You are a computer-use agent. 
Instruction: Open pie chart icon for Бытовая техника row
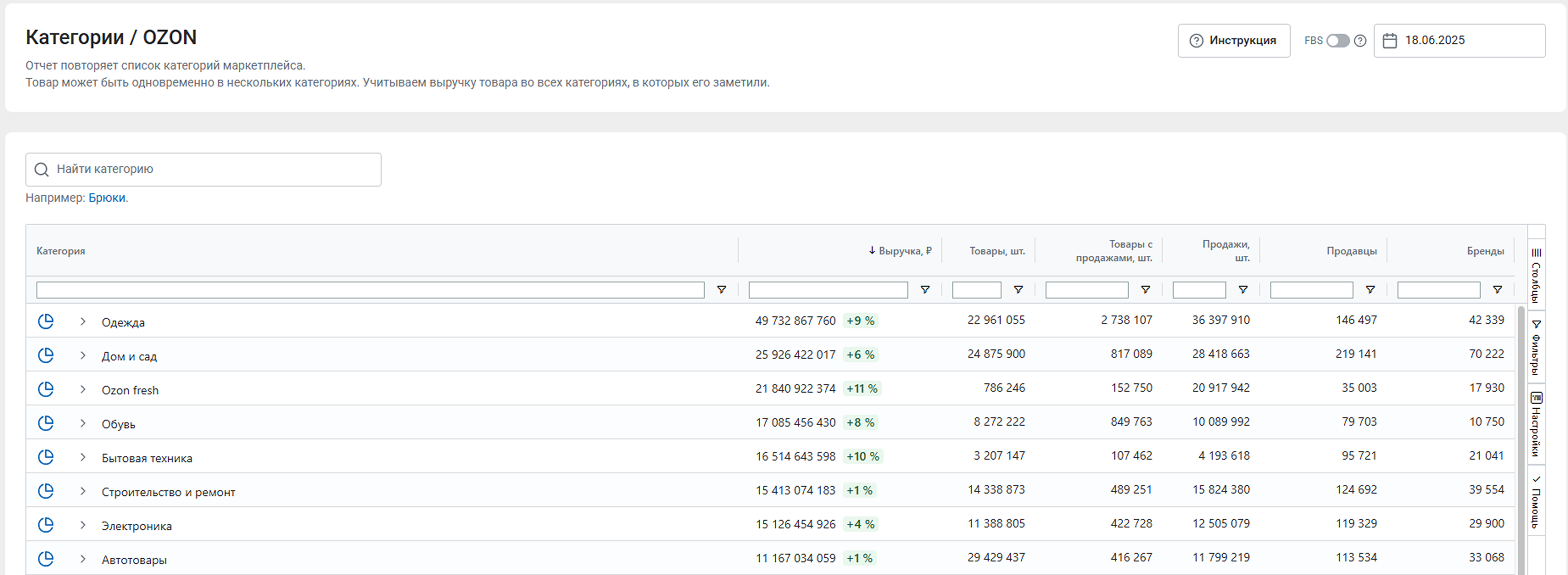[x=46, y=456]
